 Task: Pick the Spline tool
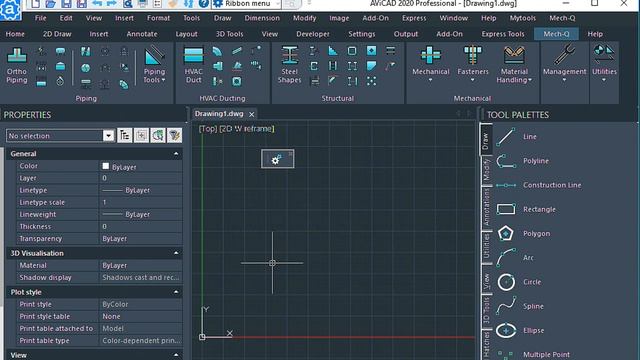tap(520, 306)
